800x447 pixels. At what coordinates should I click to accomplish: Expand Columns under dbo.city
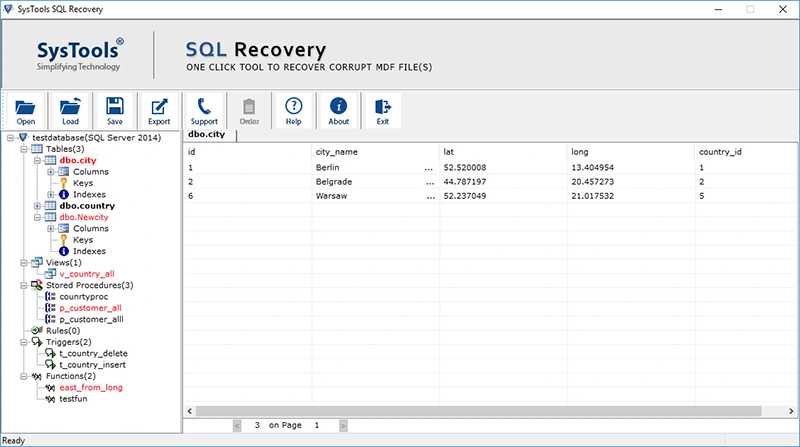pos(51,171)
